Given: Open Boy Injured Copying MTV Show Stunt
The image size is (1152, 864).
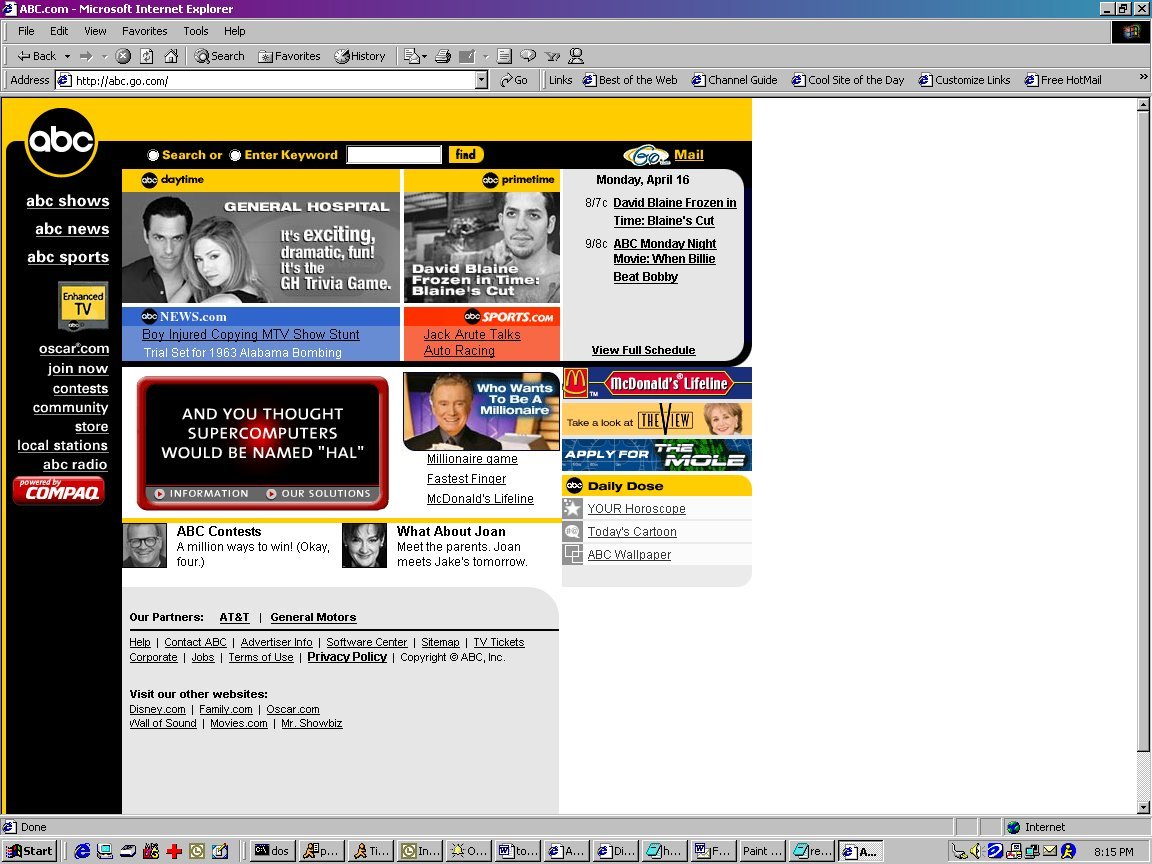Looking at the screenshot, I should 251,334.
